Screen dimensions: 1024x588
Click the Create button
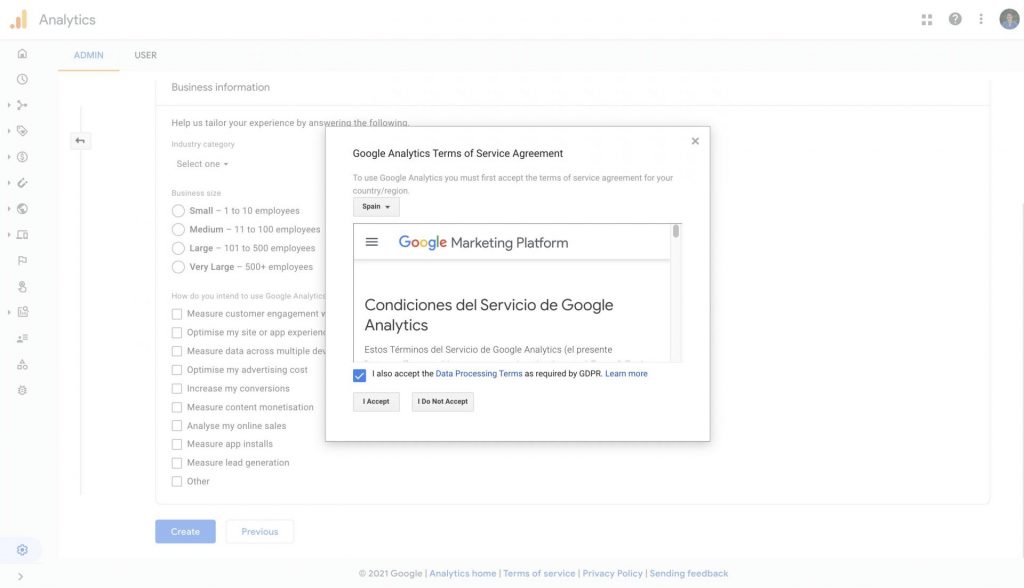185,532
